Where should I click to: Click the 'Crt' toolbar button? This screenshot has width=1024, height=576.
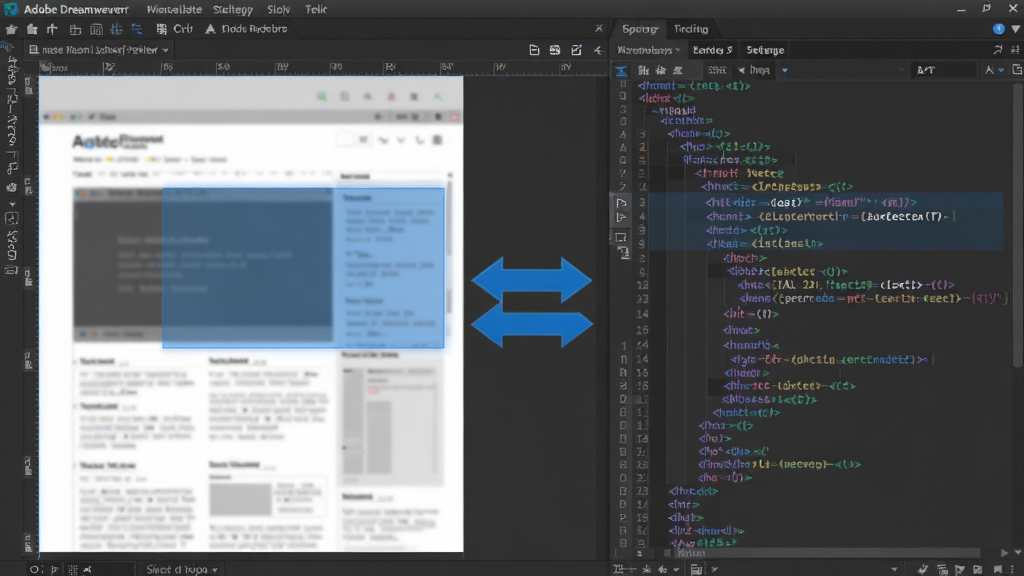pyautogui.click(x=175, y=29)
